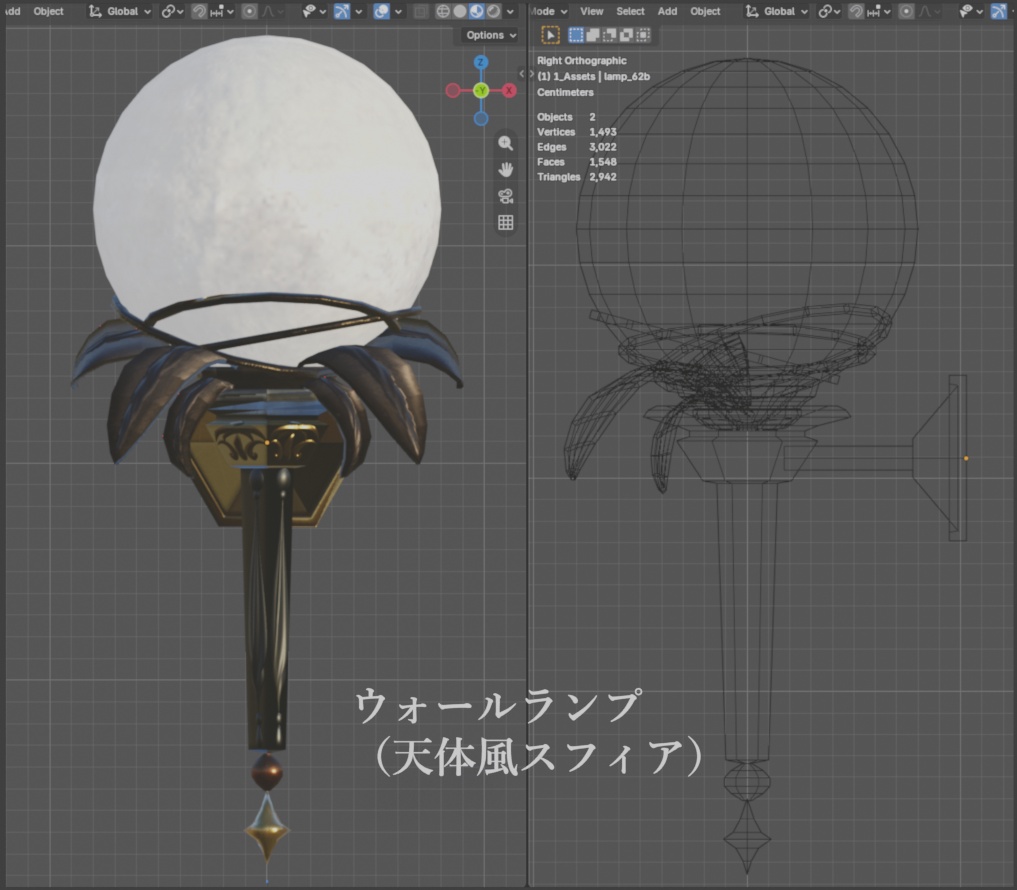This screenshot has width=1017, height=890.
Task: Choose 'Set new selection' mode icon
Action: (576, 35)
